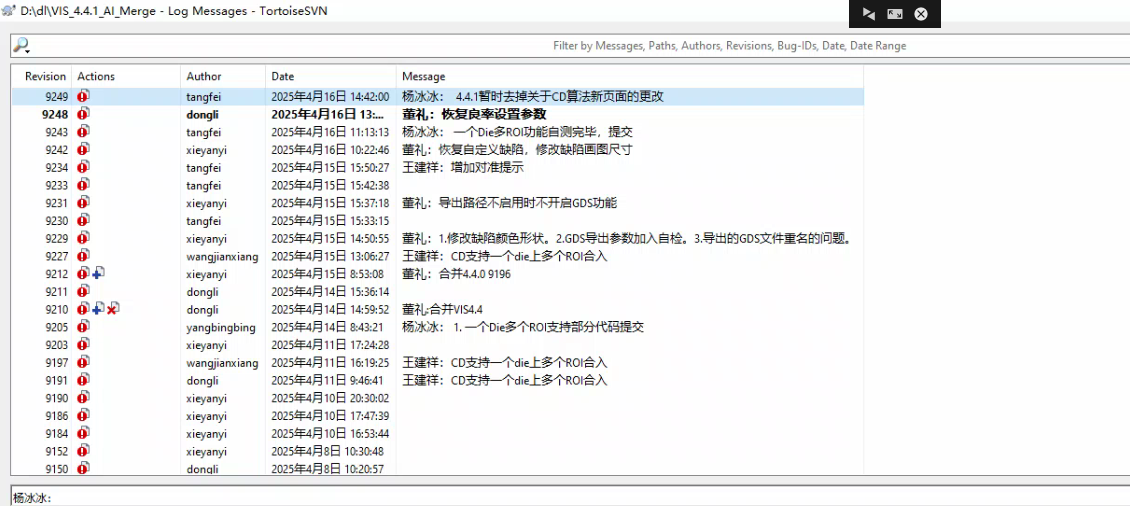Select message 恢复自定义缺陷，修改缺陷画图尺寸
Screen dimensions: 1130x506
[x=535, y=150]
